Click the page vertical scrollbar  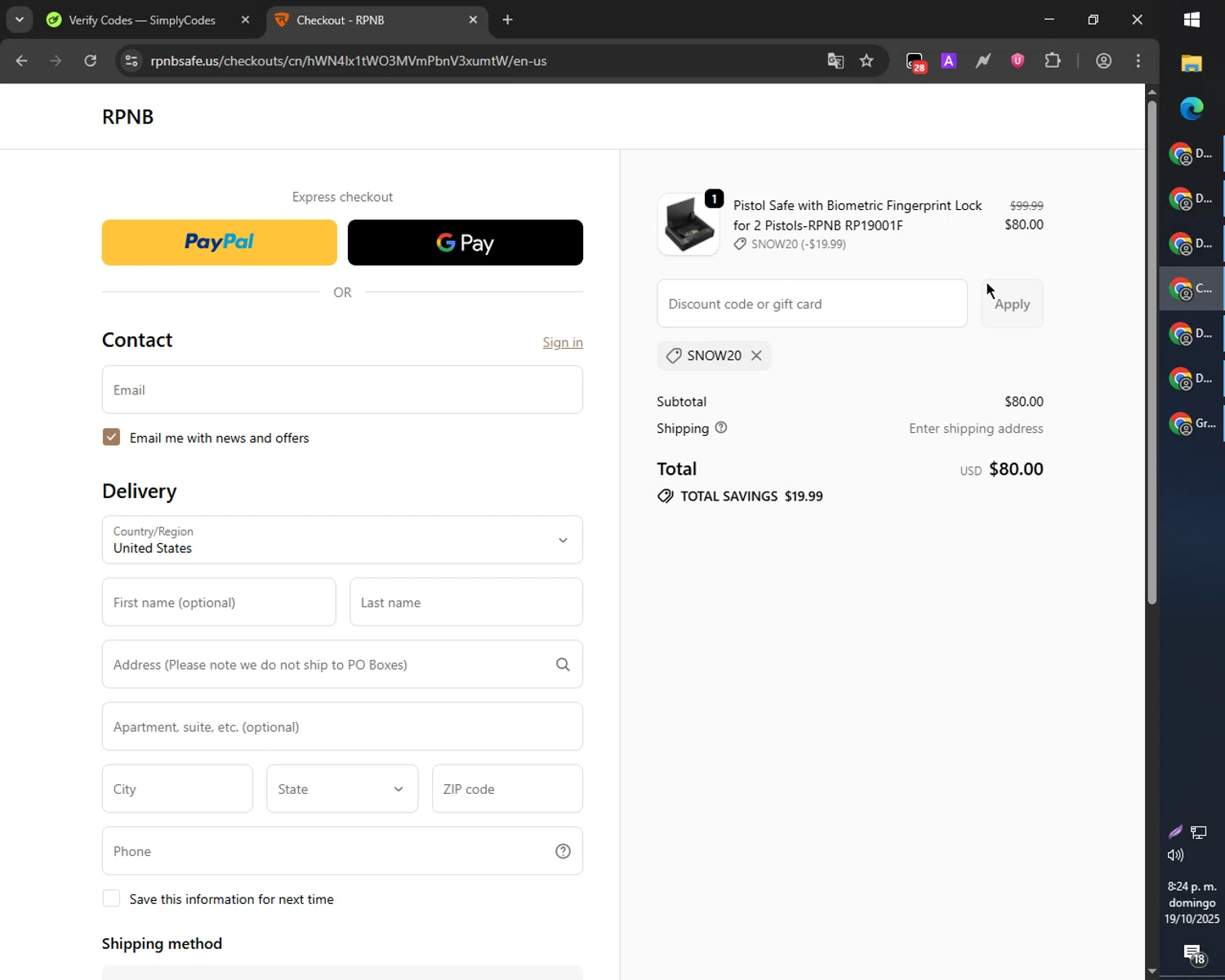(x=1151, y=351)
